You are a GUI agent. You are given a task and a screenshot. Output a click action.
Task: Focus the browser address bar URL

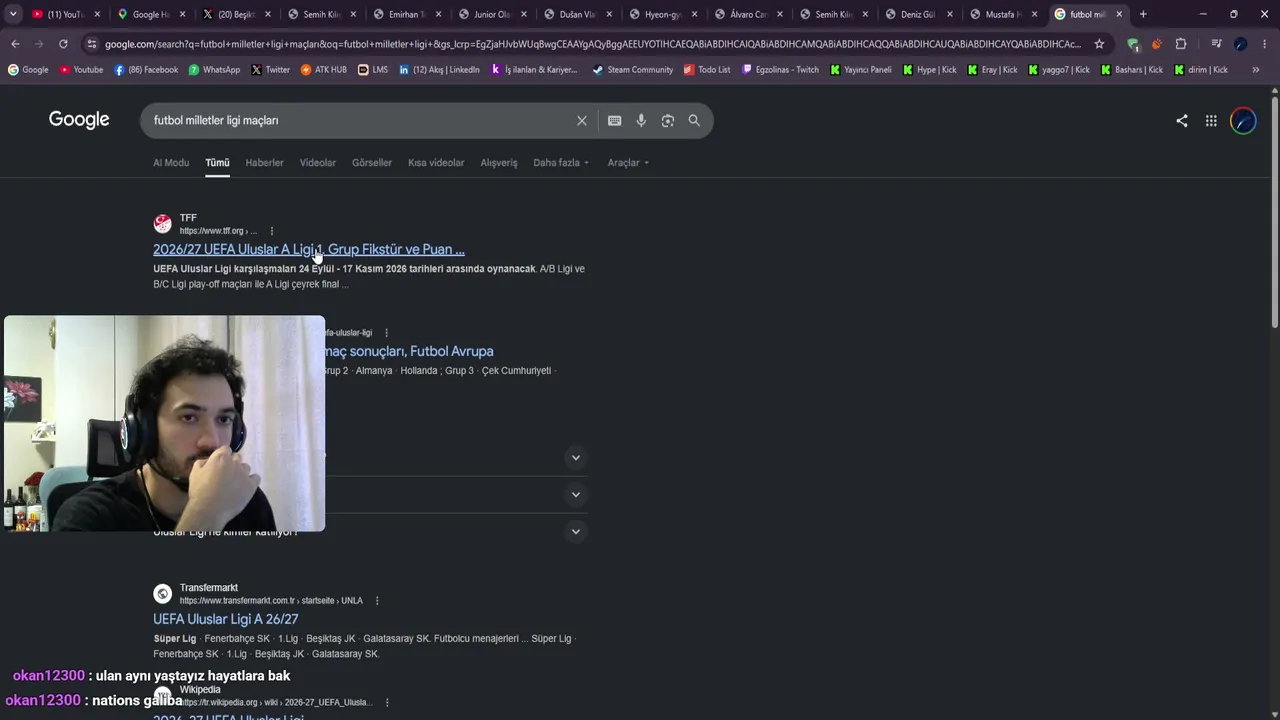coord(592,44)
